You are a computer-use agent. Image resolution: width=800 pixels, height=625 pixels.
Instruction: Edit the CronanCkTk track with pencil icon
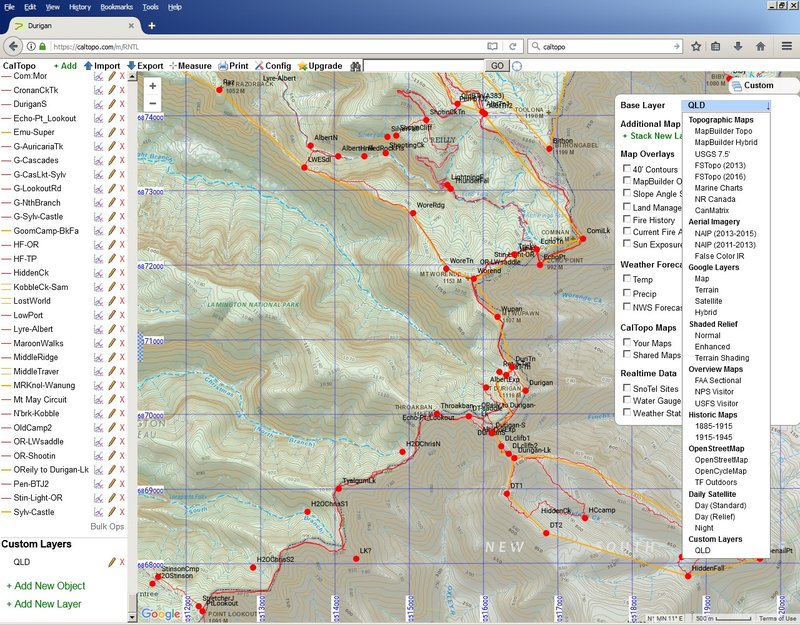point(112,90)
